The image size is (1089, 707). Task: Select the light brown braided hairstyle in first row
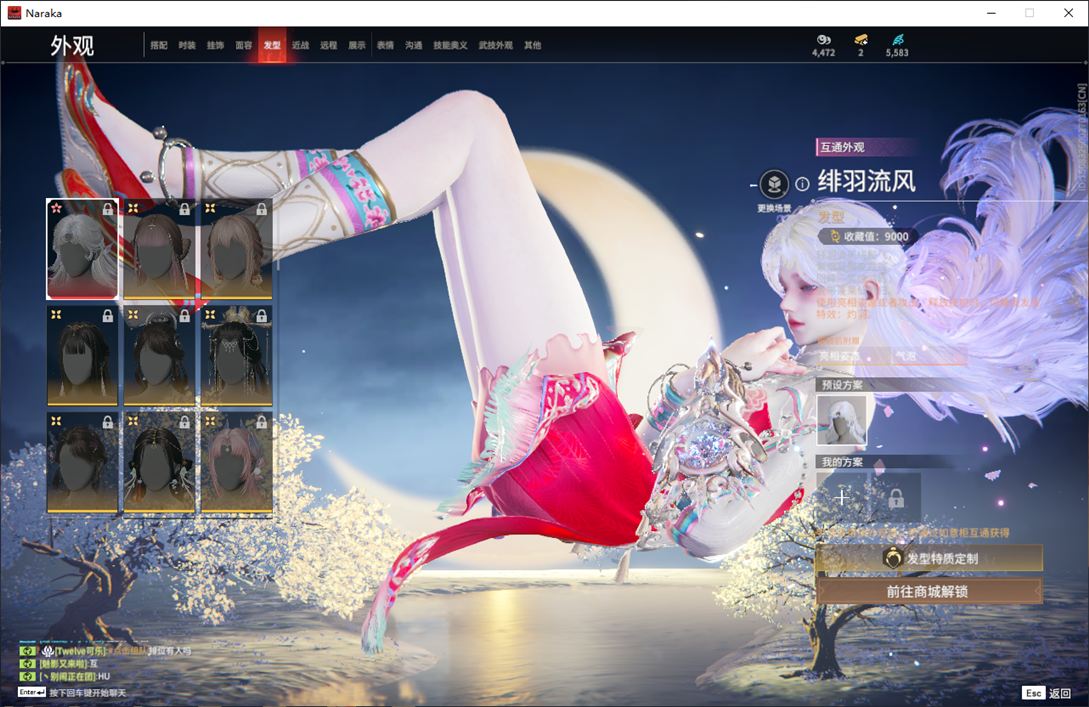point(236,249)
